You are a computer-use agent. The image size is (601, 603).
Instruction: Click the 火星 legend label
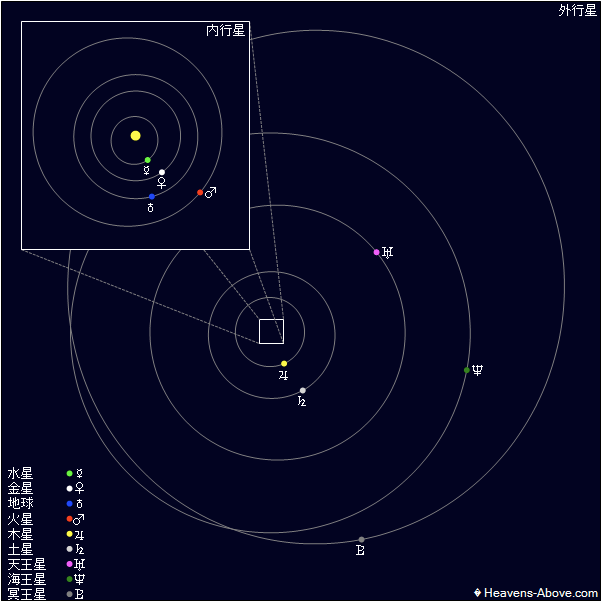pos(20,519)
